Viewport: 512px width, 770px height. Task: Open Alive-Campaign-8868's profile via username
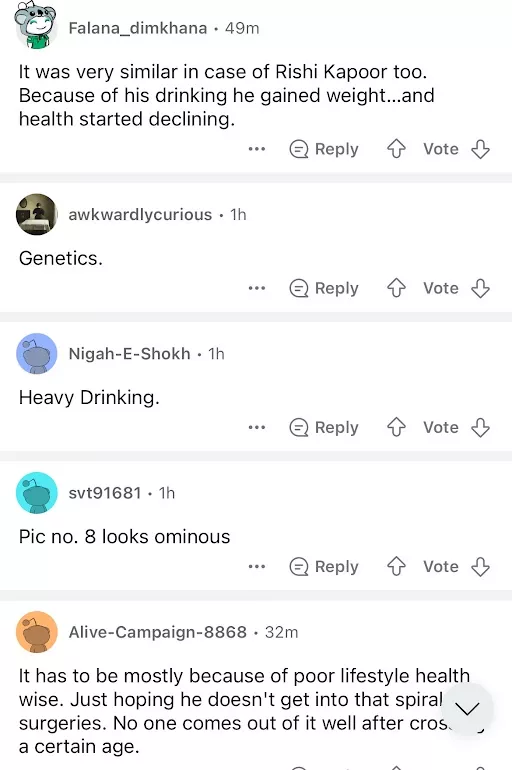click(x=158, y=632)
